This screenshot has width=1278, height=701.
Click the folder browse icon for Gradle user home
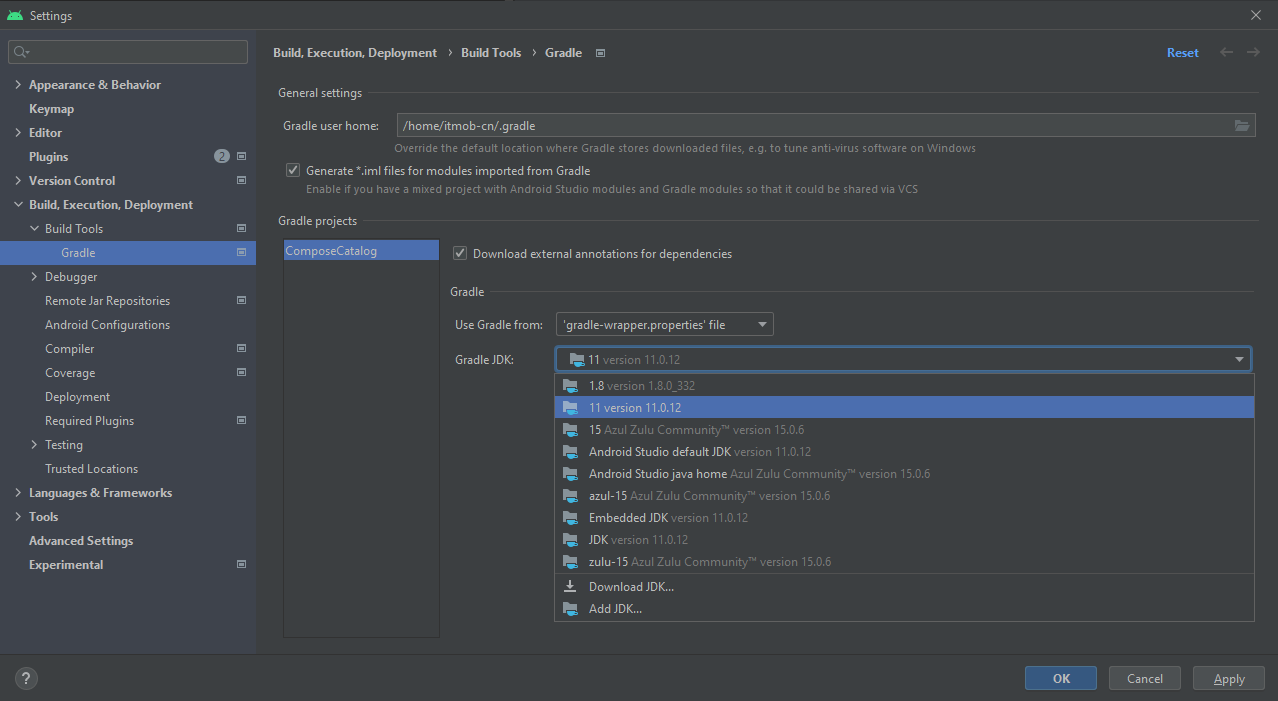[x=1241, y=125]
